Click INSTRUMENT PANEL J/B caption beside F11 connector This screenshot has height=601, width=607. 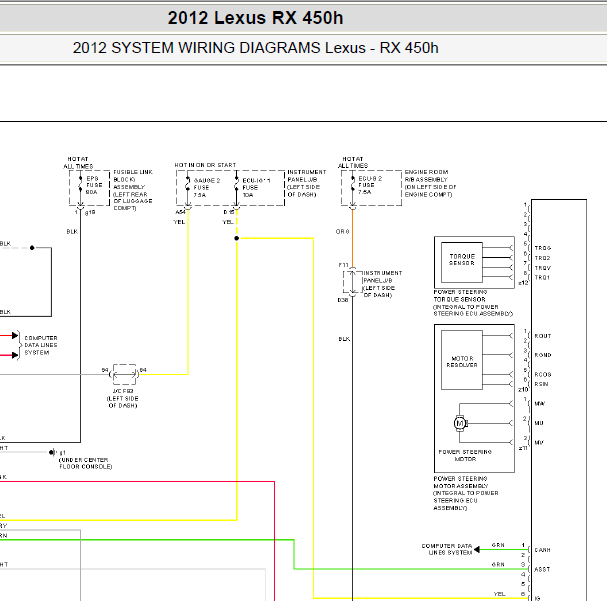tap(382, 284)
